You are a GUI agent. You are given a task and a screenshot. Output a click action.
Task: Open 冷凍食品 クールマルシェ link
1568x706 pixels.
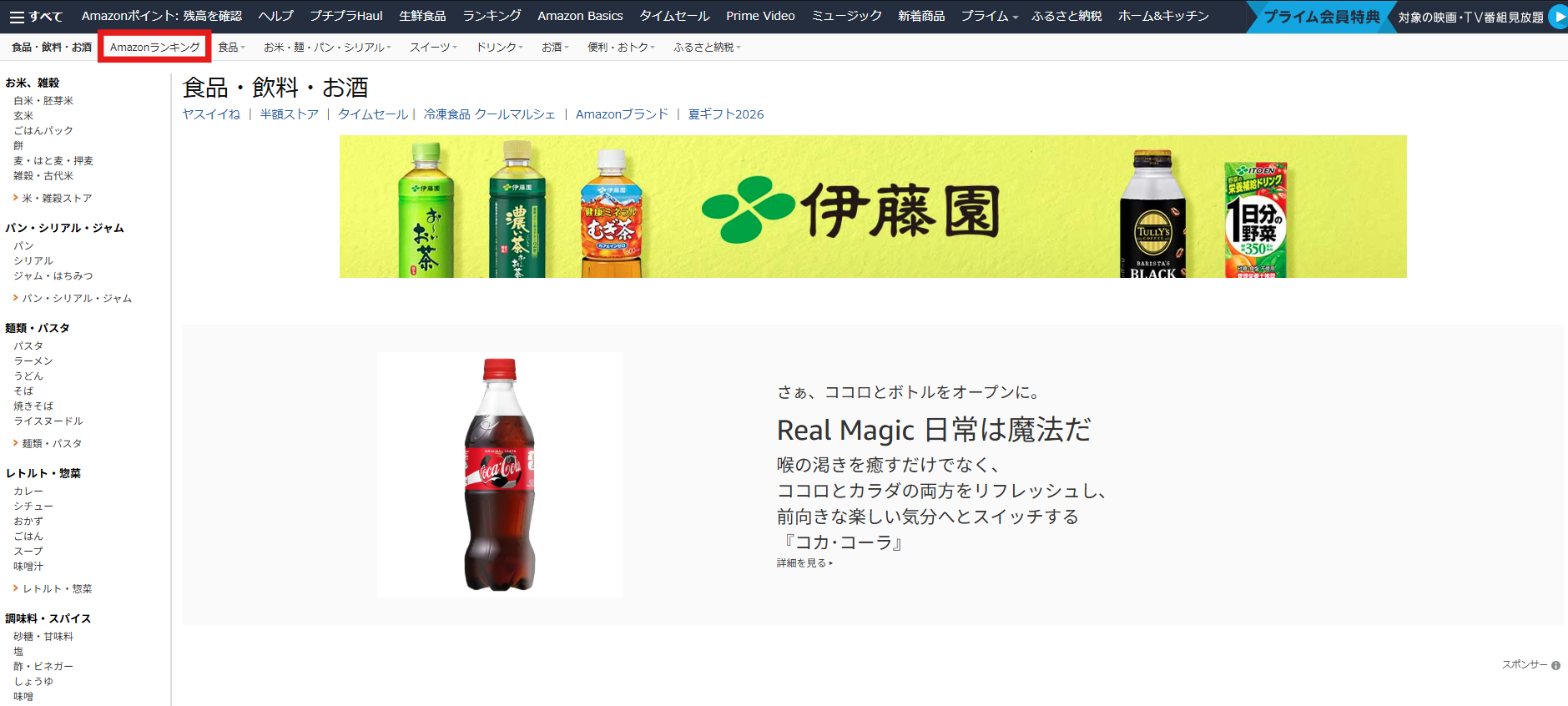coord(489,114)
